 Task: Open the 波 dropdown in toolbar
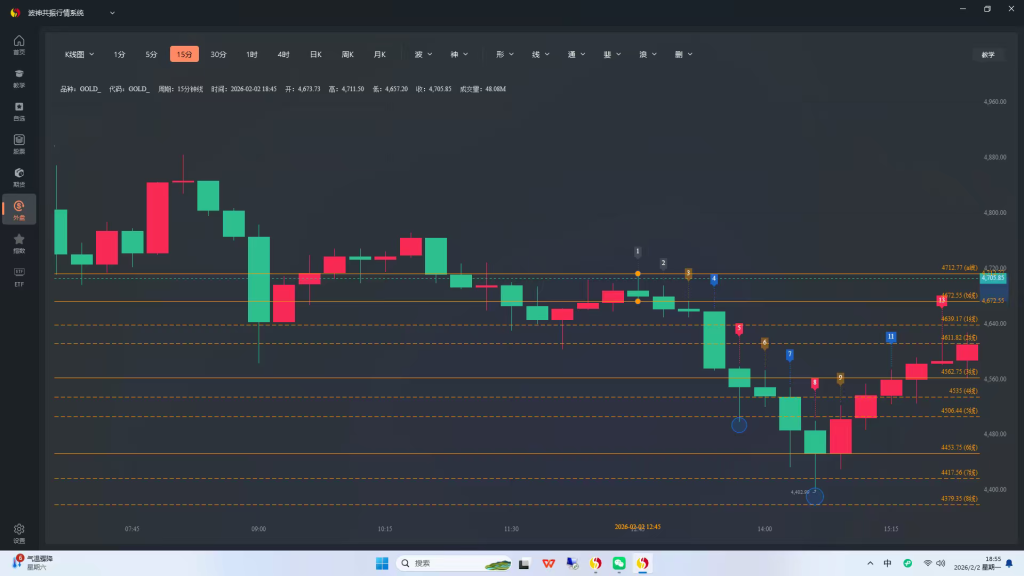(424, 54)
